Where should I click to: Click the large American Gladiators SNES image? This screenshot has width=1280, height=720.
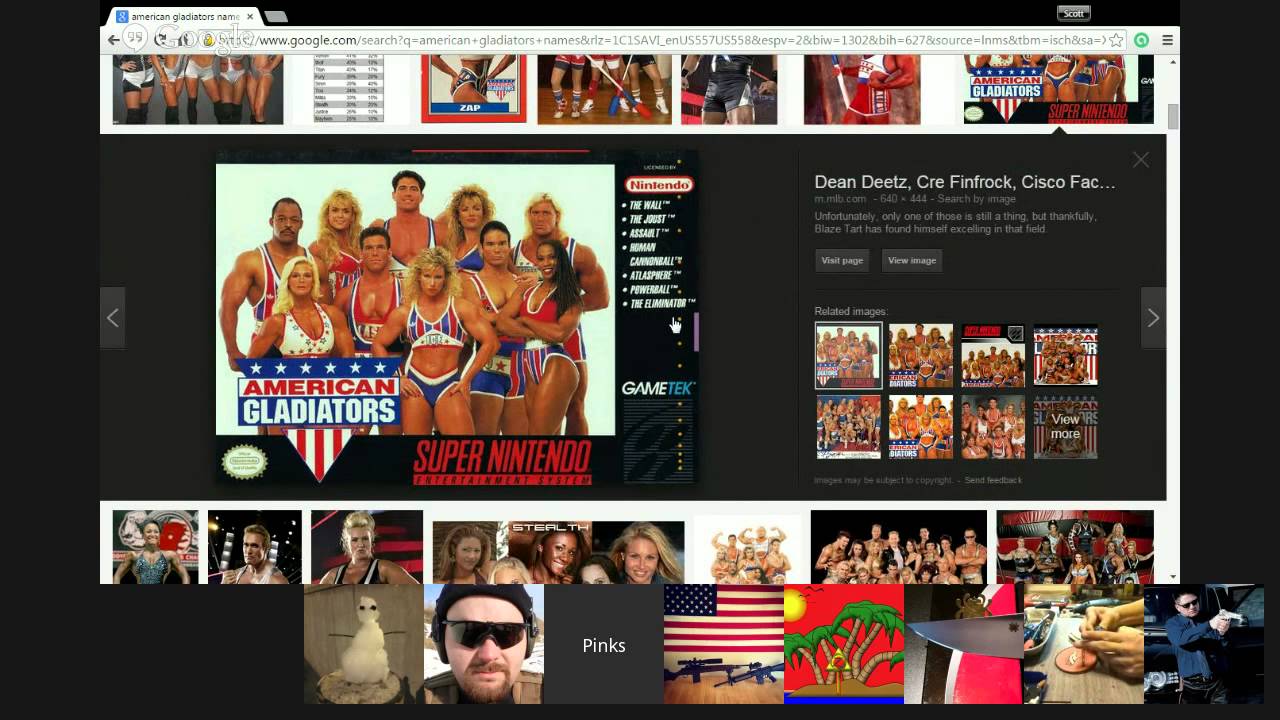click(x=457, y=318)
